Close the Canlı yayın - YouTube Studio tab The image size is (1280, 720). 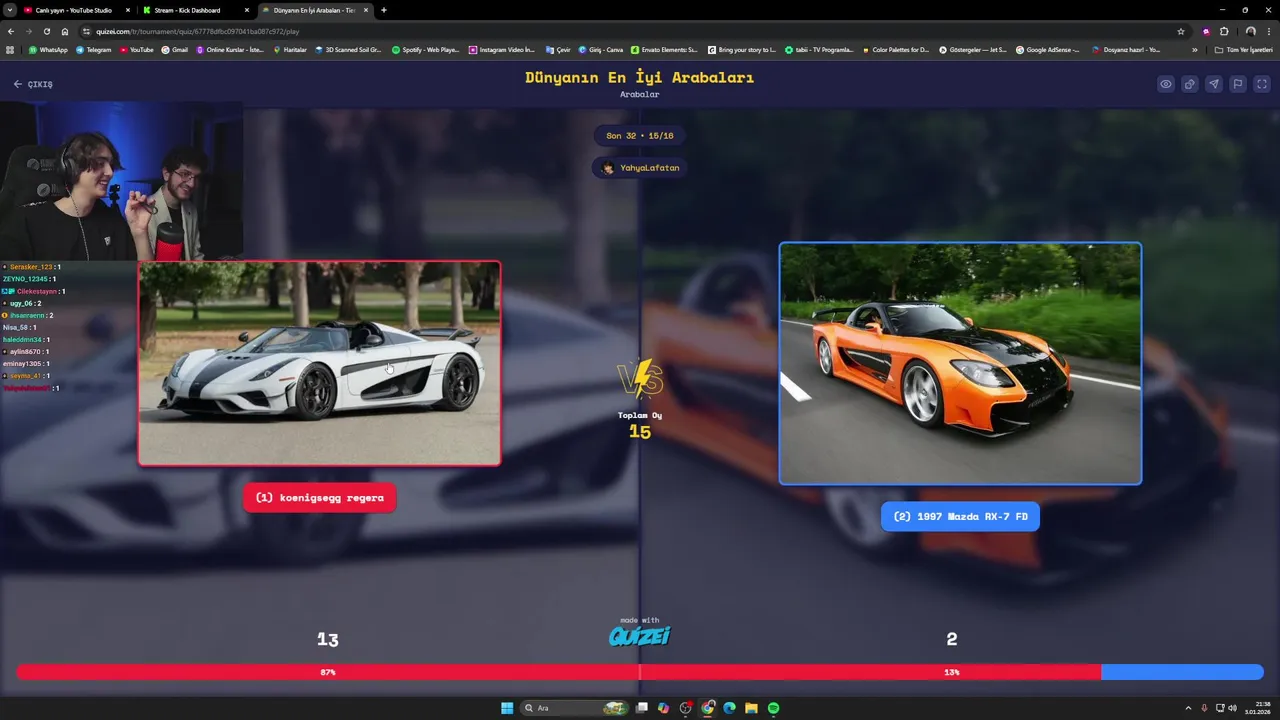click(127, 10)
